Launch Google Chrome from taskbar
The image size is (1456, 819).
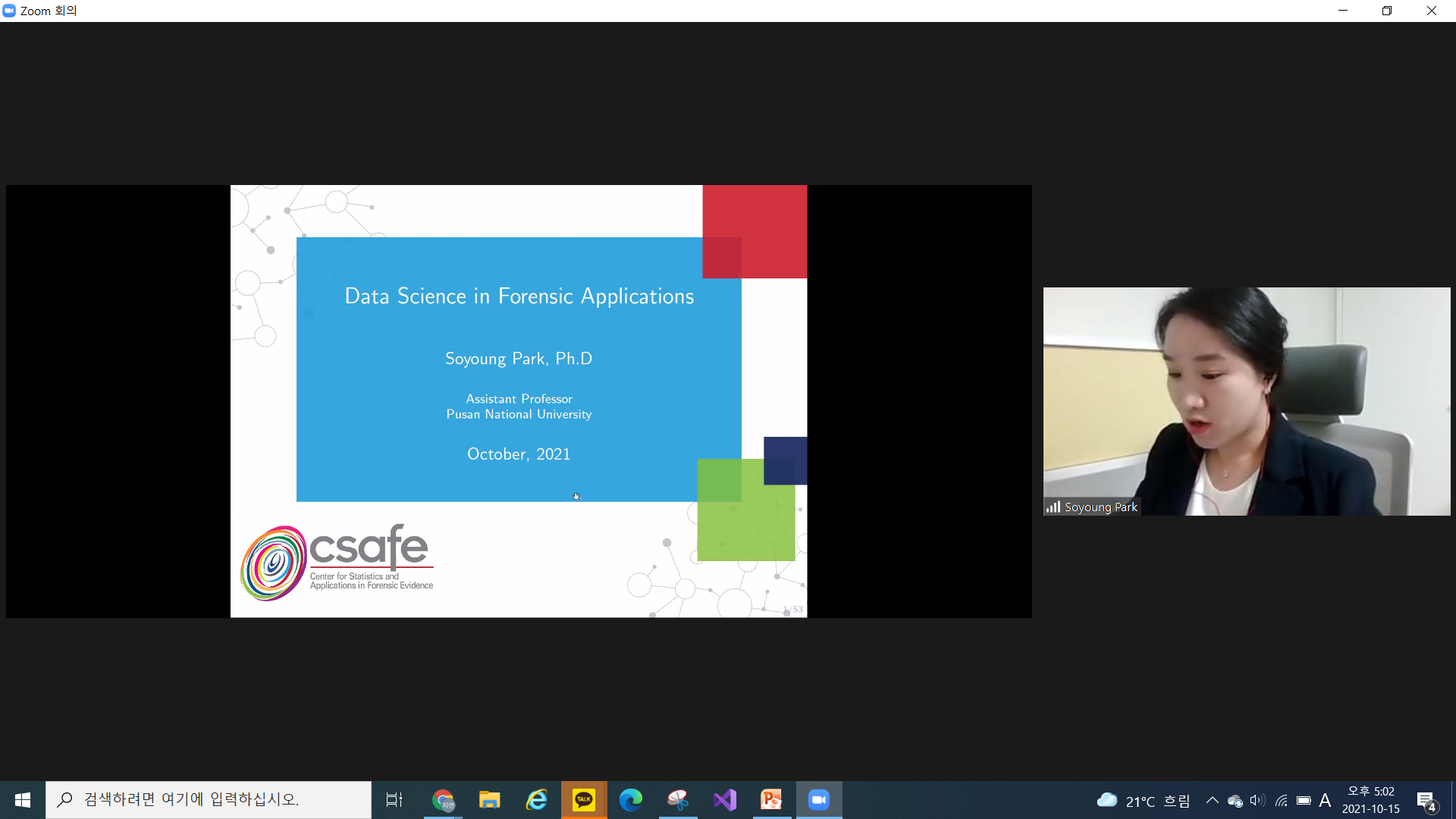[443, 800]
